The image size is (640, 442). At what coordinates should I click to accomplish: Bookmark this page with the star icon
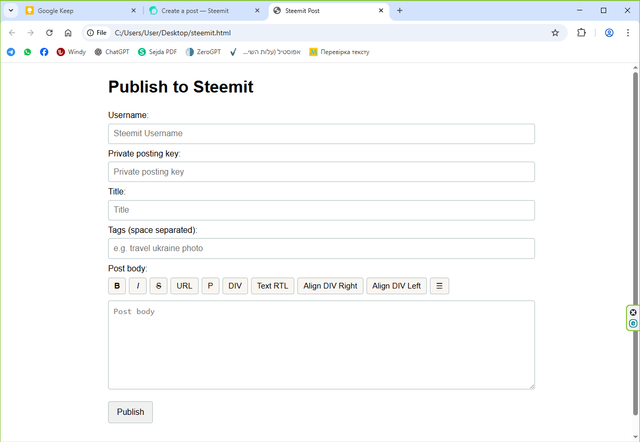(x=555, y=33)
